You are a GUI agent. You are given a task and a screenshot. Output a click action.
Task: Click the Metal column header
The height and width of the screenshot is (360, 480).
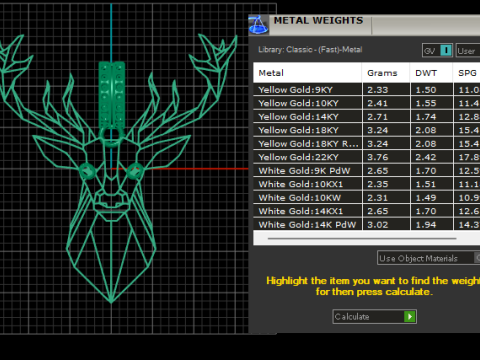click(x=307, y=73)
